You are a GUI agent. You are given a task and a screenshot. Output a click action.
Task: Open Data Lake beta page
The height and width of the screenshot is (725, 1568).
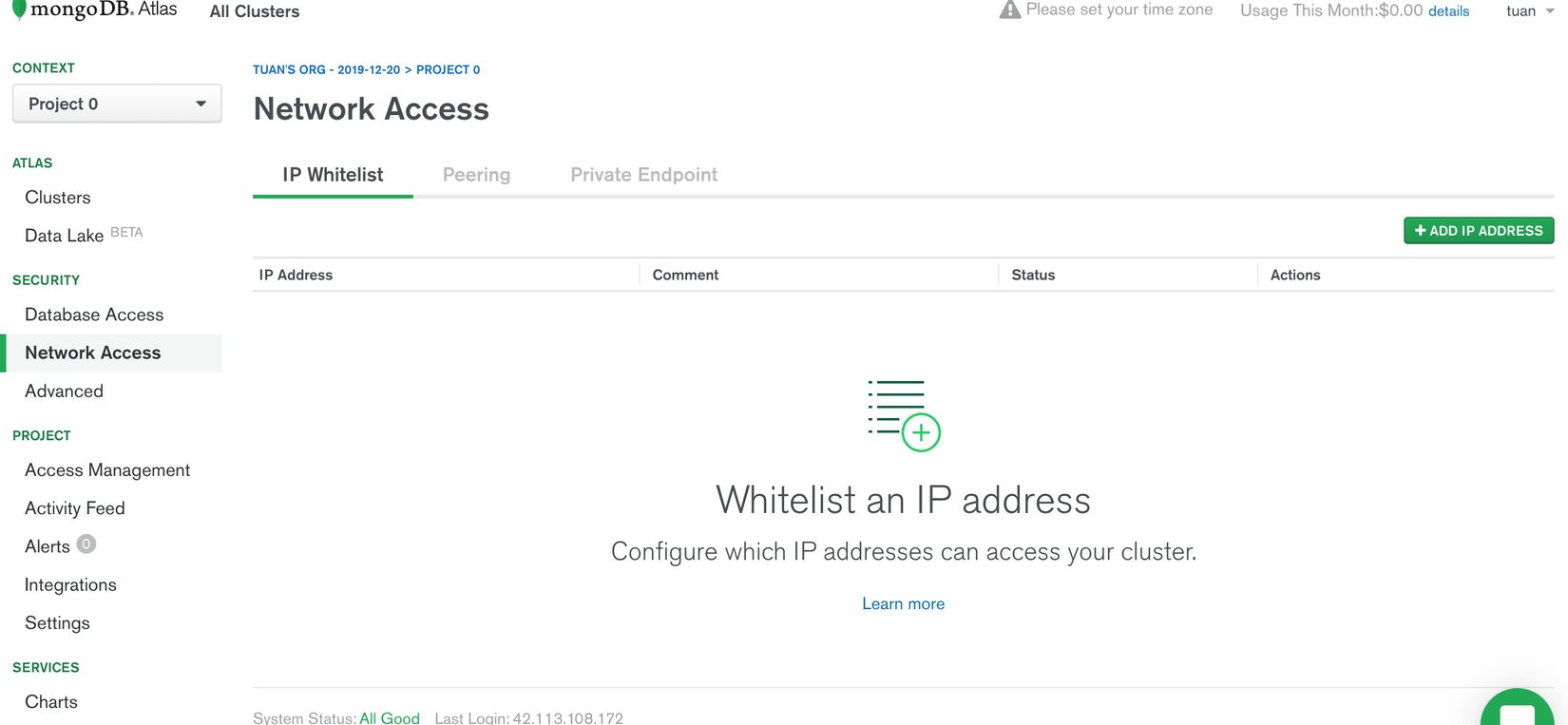65,236
